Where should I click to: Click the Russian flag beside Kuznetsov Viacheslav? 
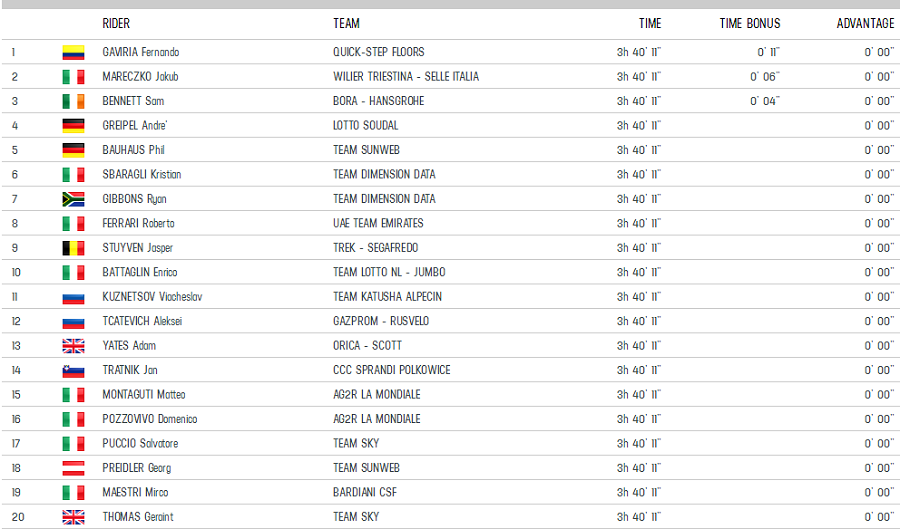[73, 297]
